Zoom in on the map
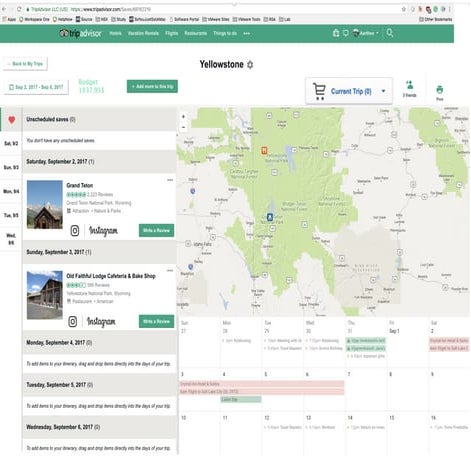This screenshot has height=471, width=471. [183, 117]
